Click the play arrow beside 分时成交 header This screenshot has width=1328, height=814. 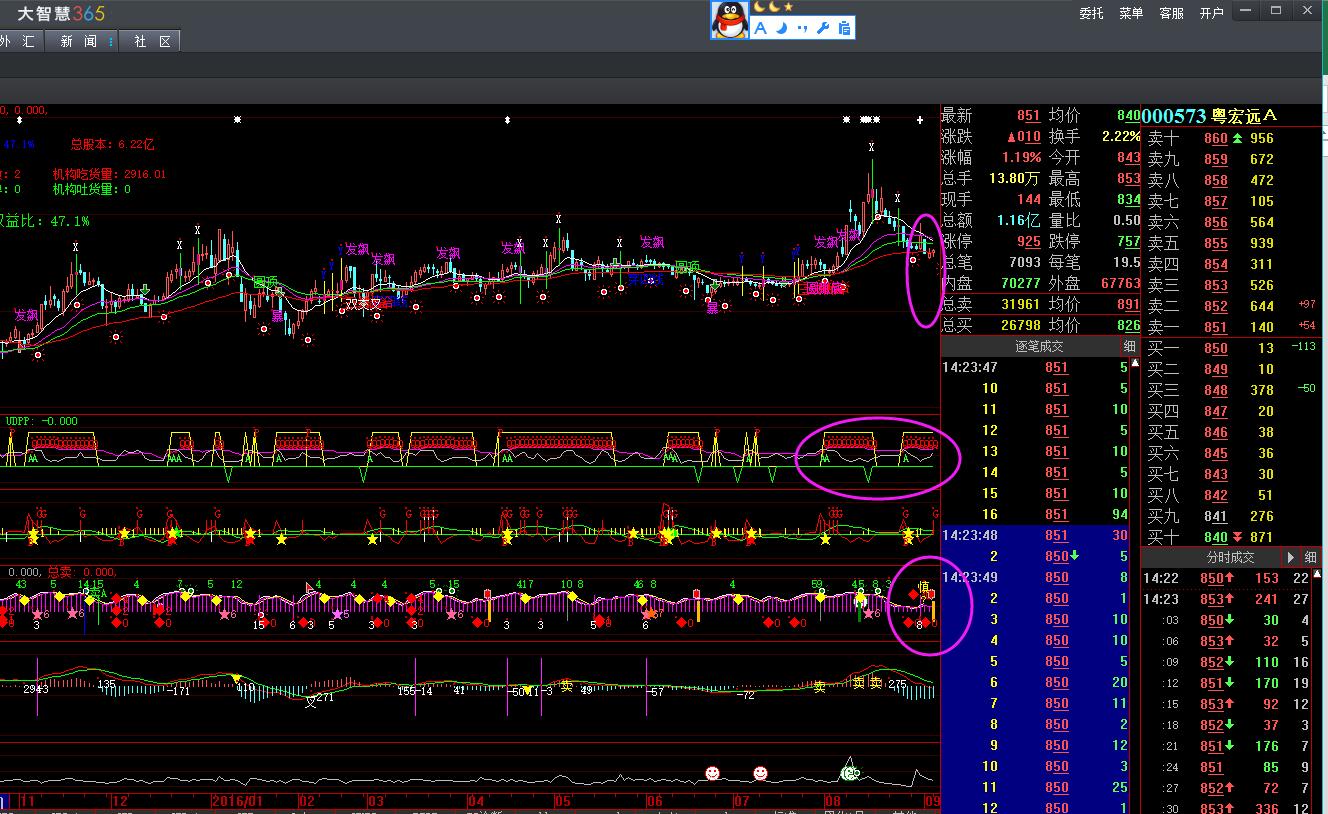tap(1291, 557)
